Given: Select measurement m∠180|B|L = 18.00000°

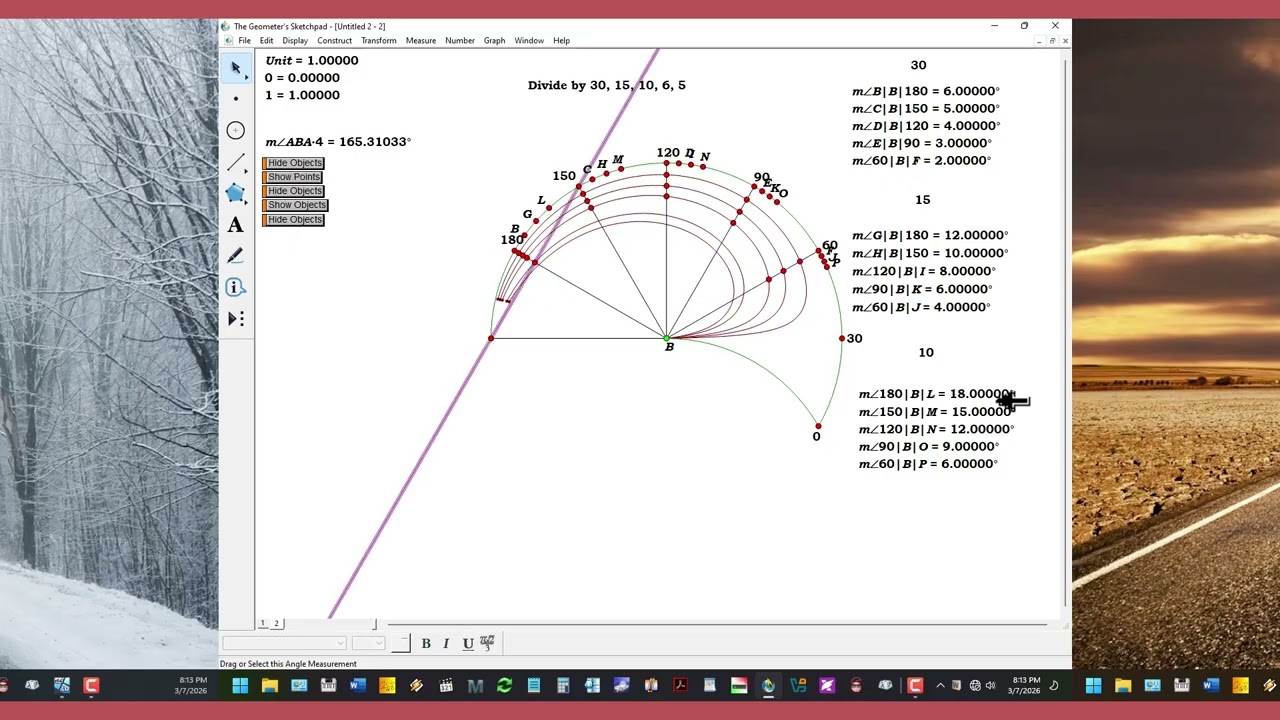Looking at the screenshot, I should click(937, 394).
